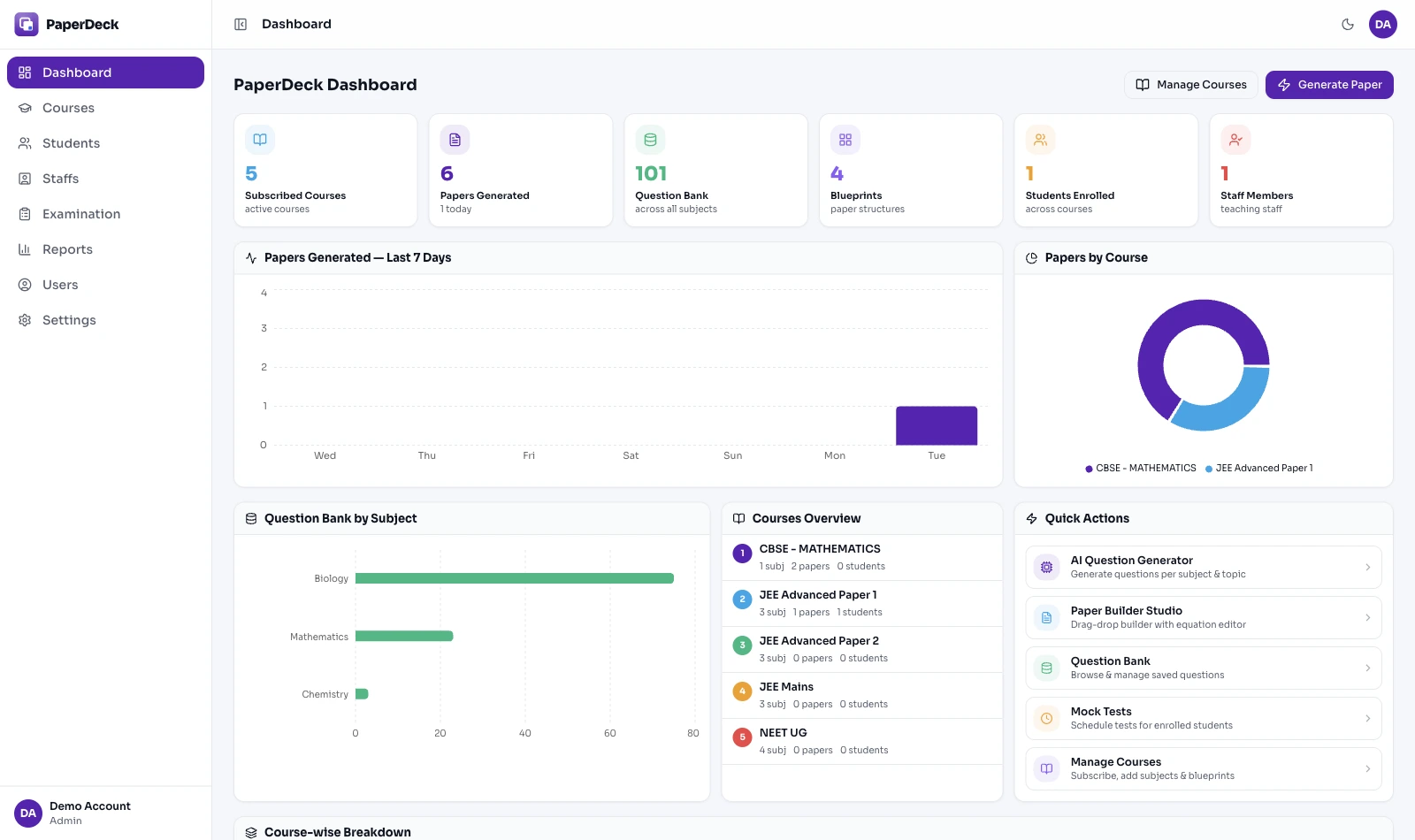Collapse the sidebar with the panel icon
This screenshot has height=840, width=1415.
pyautogui.click(x=241, y=24)
